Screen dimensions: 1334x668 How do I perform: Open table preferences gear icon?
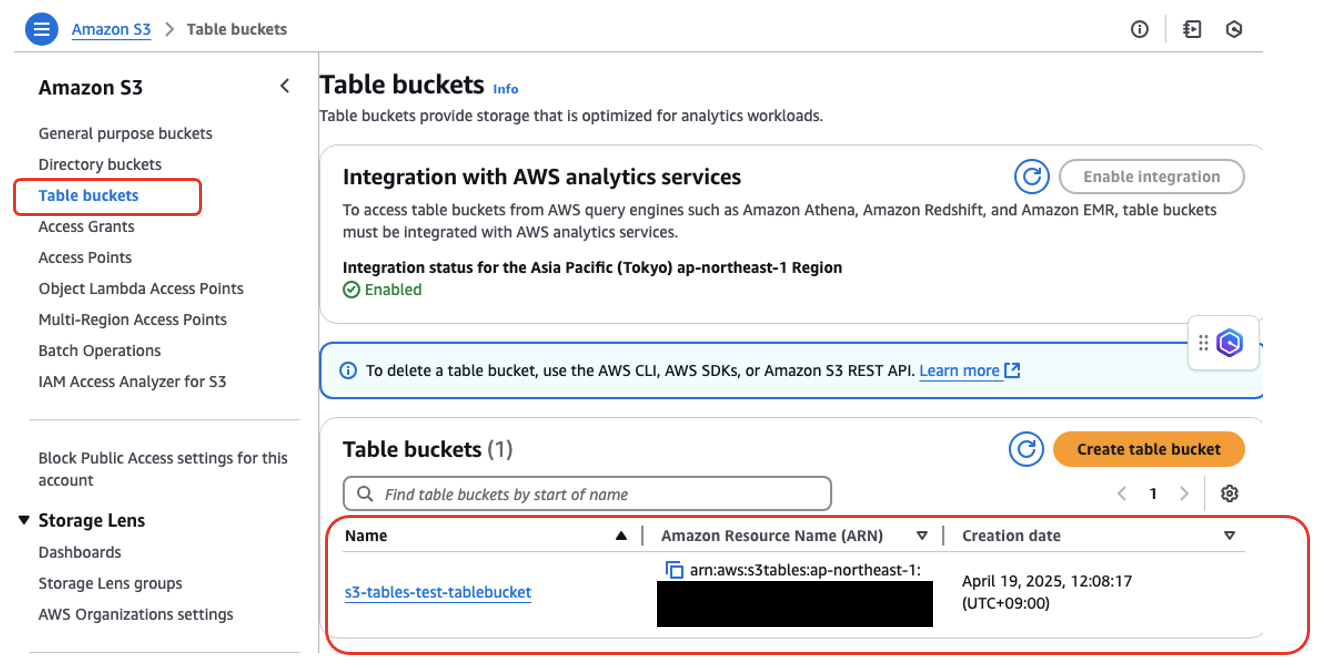[x=1230, y=493]
